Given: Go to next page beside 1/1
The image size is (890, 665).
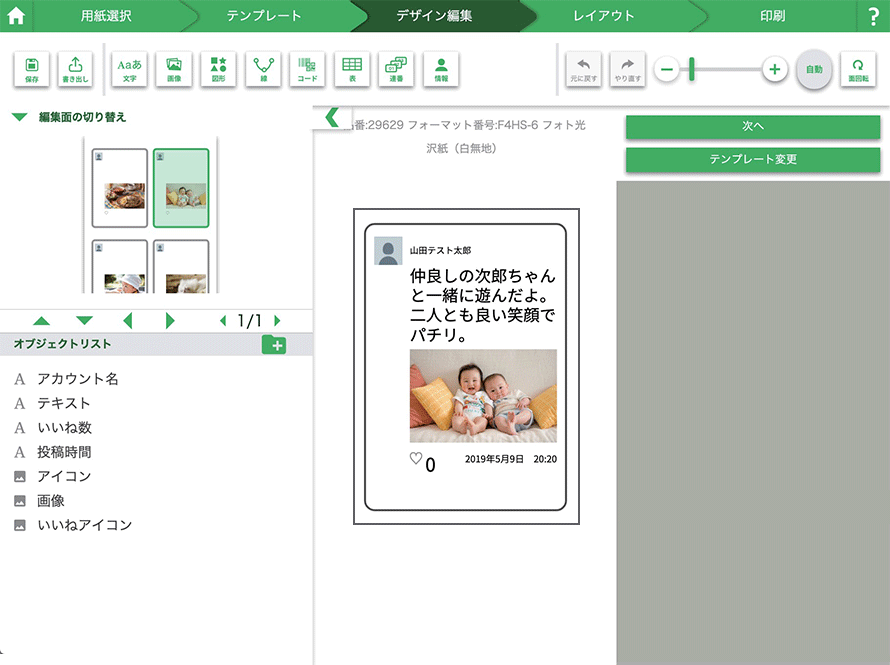Looking at the screenshot, I should (x=277, y=321).
